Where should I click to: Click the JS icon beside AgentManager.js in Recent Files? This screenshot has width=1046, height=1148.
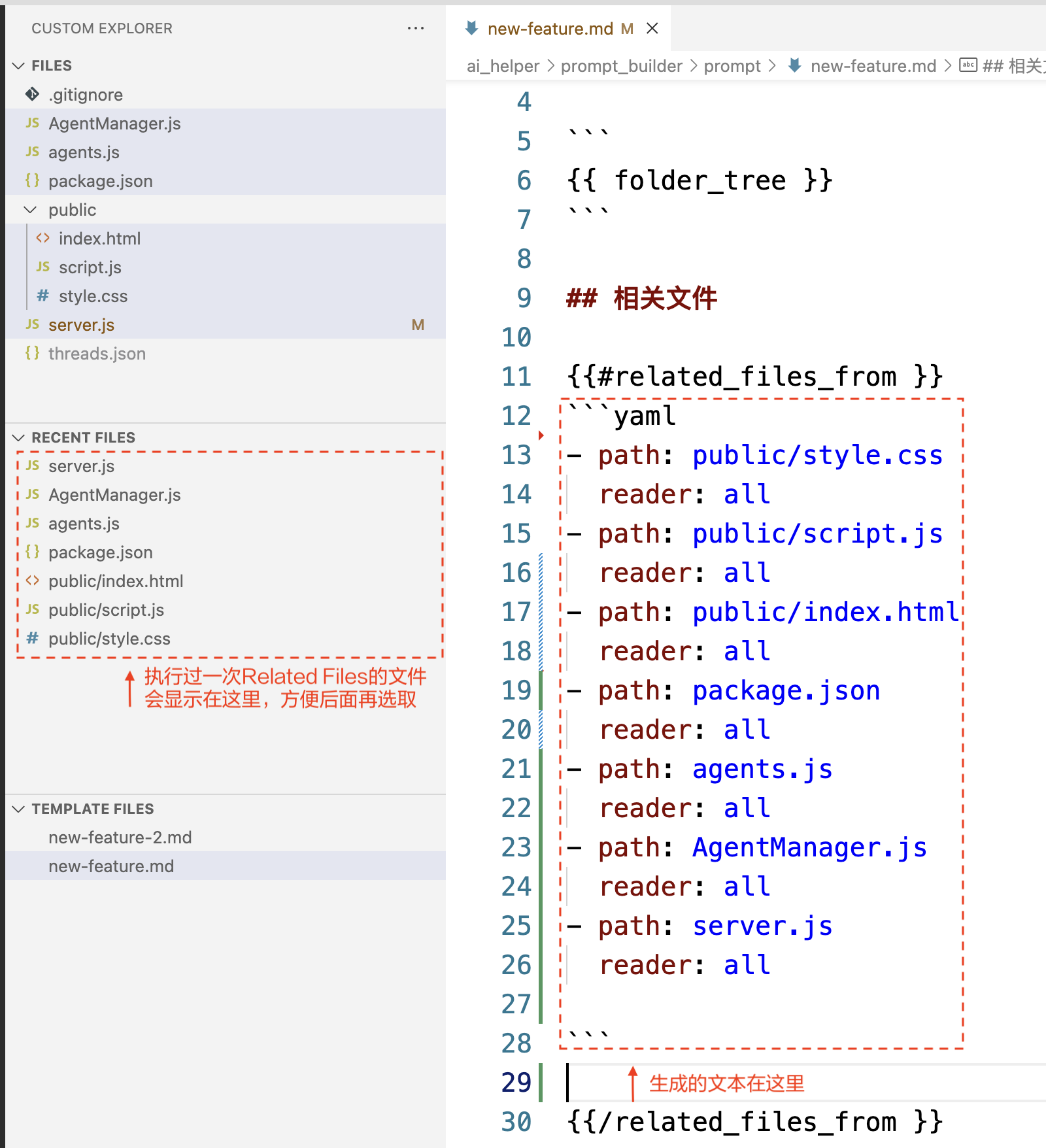coord(33,494)
